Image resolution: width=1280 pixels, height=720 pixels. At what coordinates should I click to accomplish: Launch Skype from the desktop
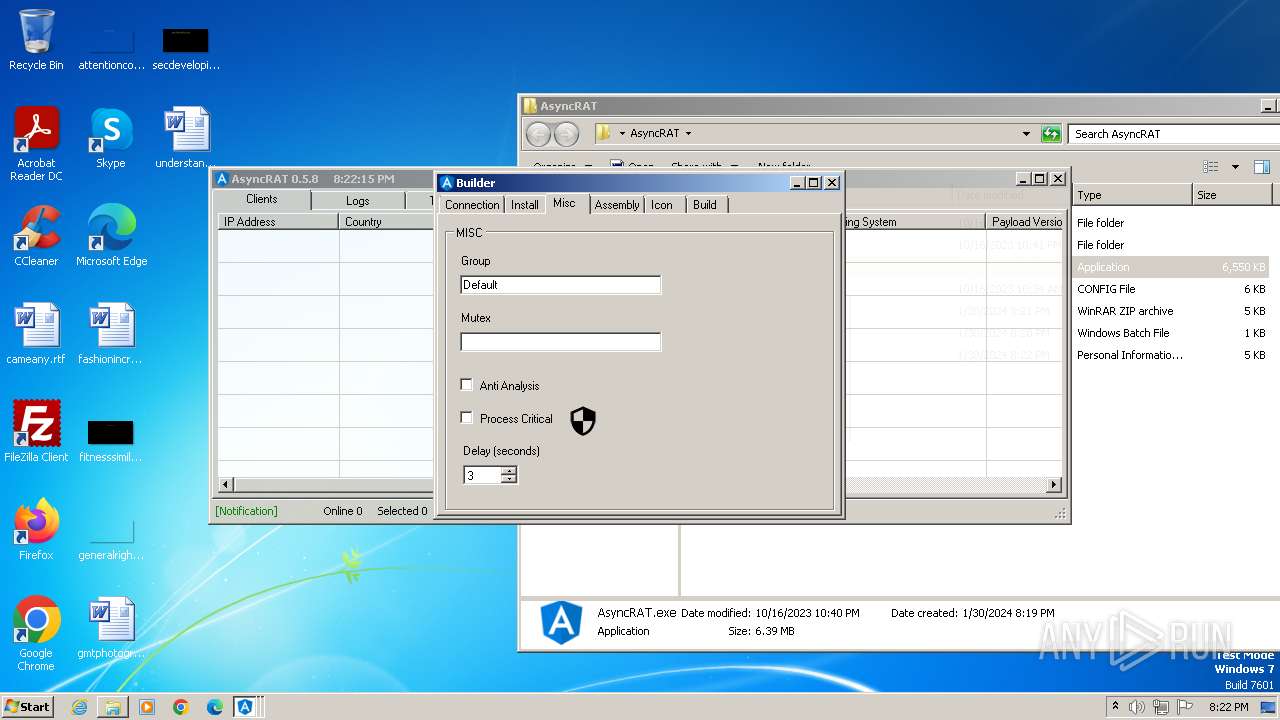111,138
